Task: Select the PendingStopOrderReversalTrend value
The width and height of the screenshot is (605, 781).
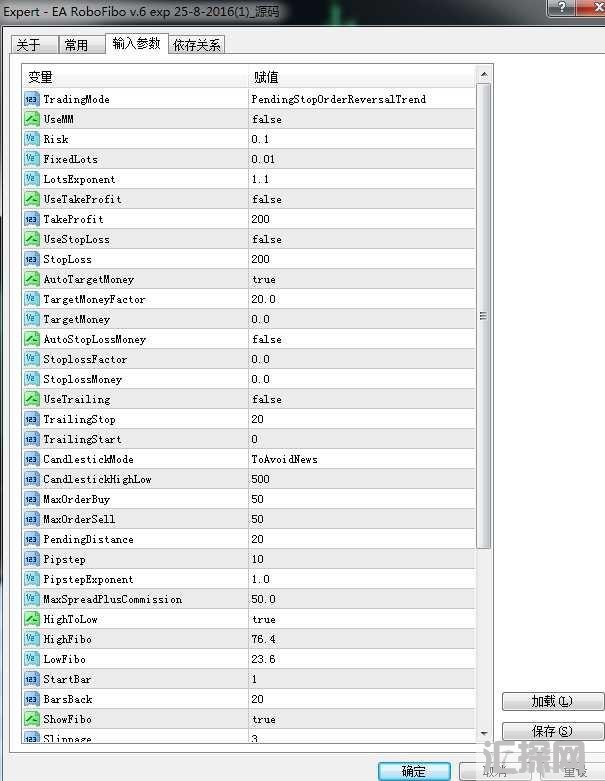Action: 339,99
